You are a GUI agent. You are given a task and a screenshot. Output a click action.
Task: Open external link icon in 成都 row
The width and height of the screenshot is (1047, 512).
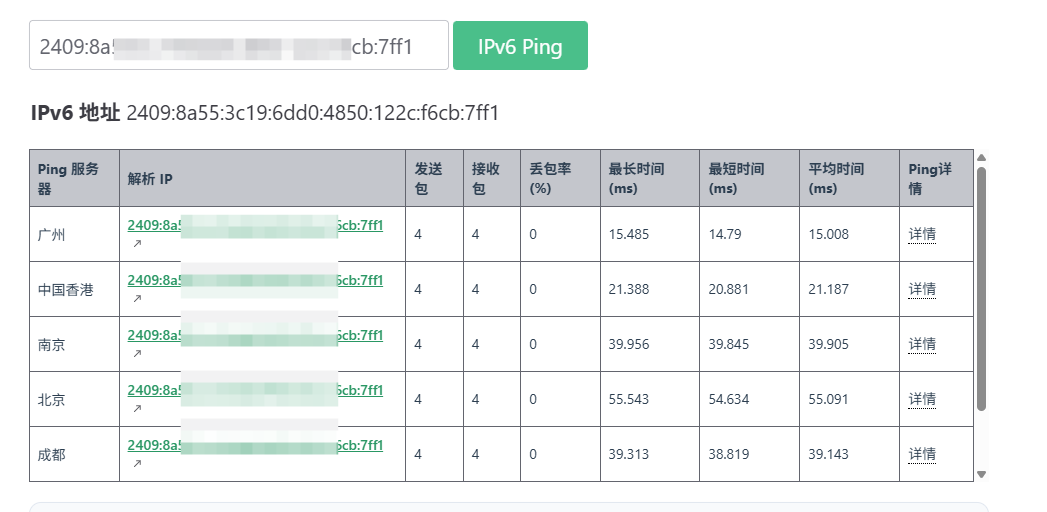pos(137,463)
